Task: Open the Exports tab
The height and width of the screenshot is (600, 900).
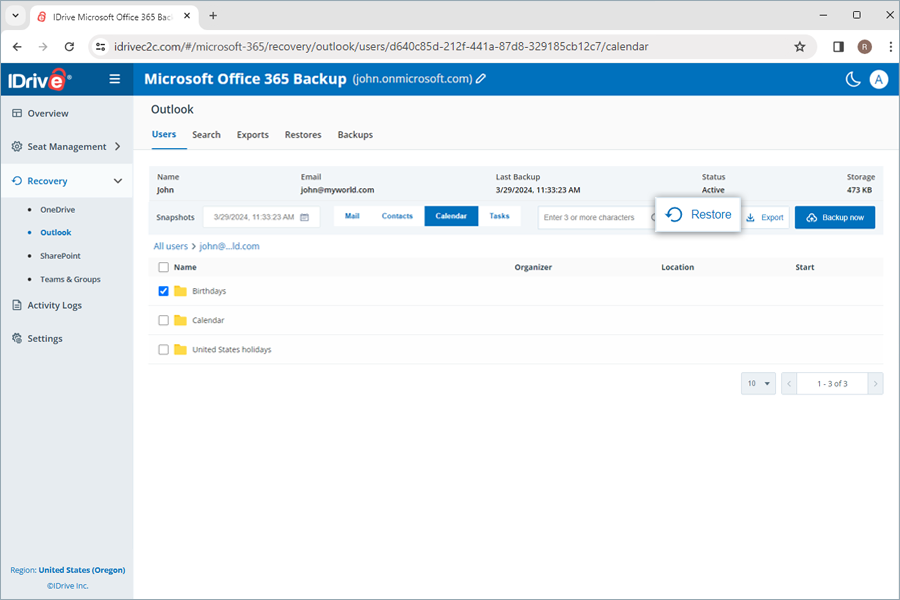Action: pyautogui.click(x=252, y=134)
